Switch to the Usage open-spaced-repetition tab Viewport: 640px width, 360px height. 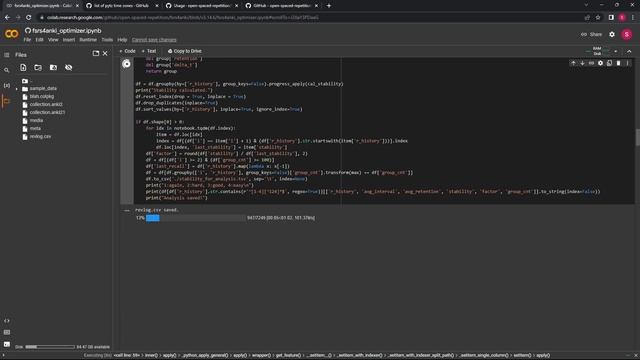(202, 6)
